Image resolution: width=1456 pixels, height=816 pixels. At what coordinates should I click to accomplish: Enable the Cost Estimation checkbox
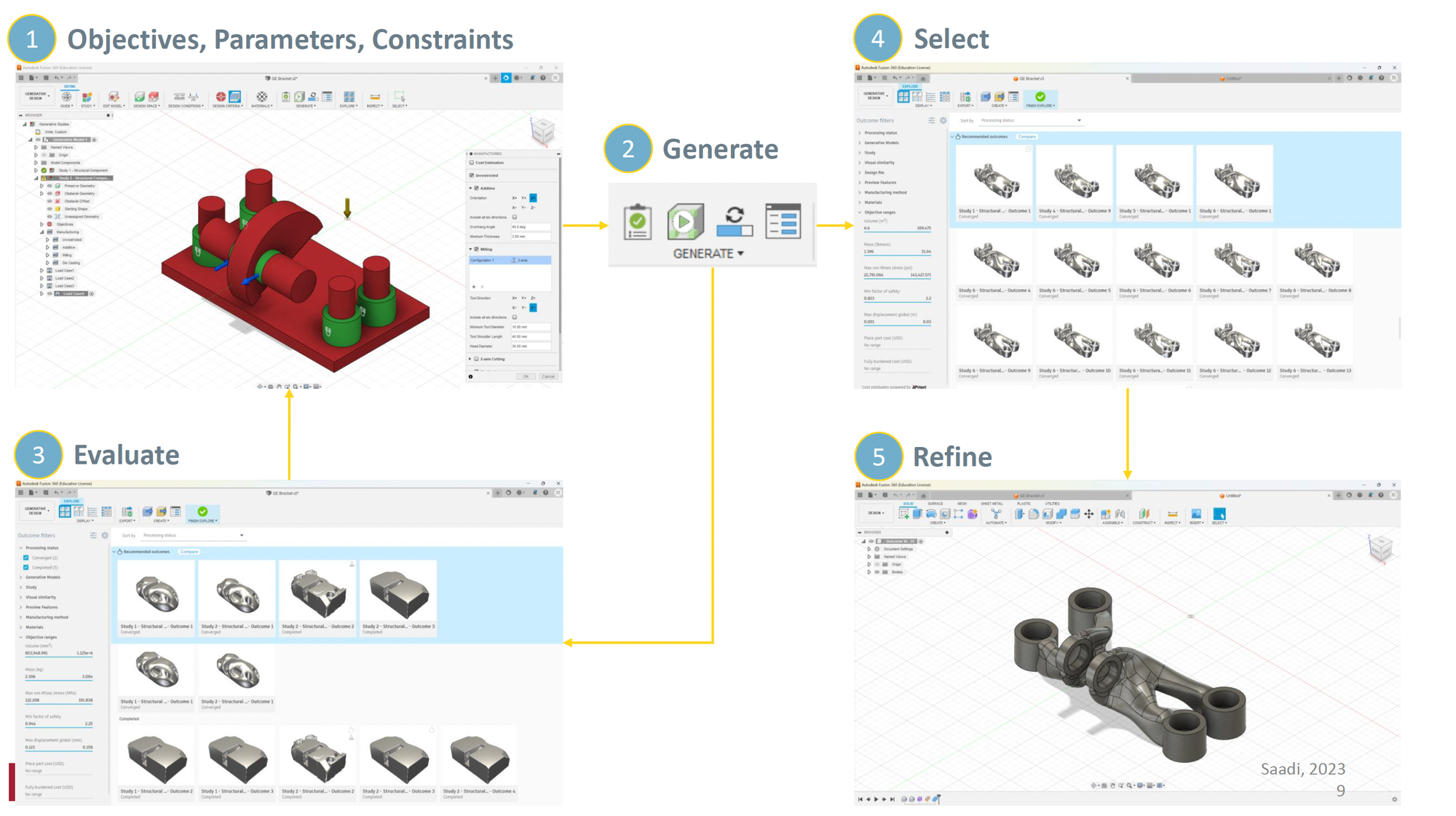[x=472, y=163]
